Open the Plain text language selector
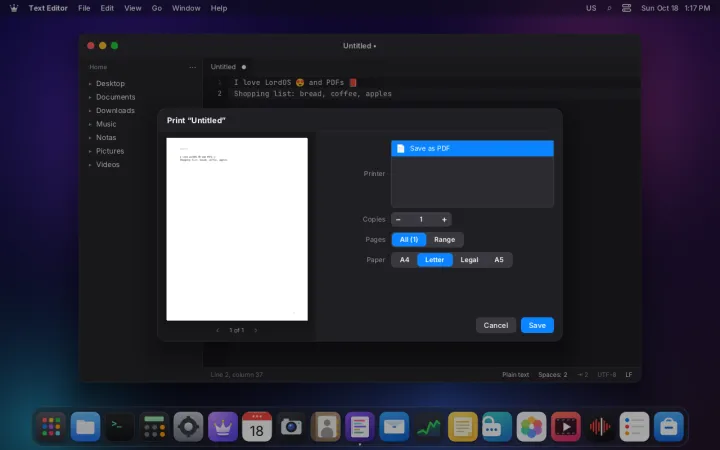Image resolution: width=720 pixels, height=450 pixels. pyautogui.click(x=515, y=375)
